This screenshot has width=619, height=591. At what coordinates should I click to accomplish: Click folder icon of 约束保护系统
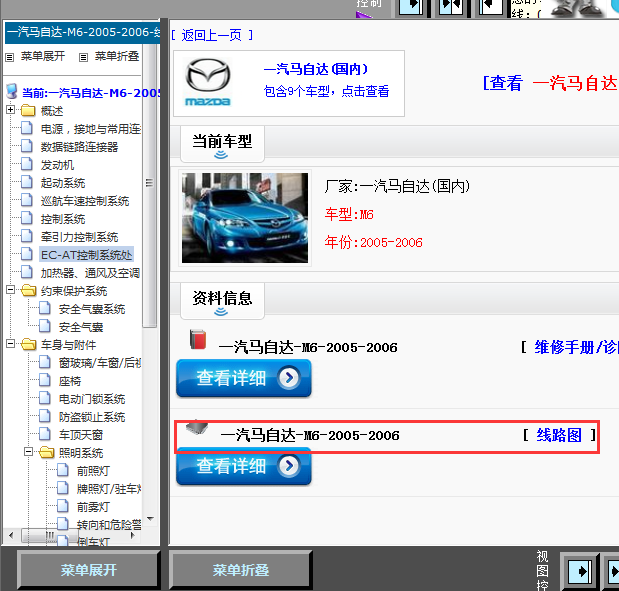point(28,291)
